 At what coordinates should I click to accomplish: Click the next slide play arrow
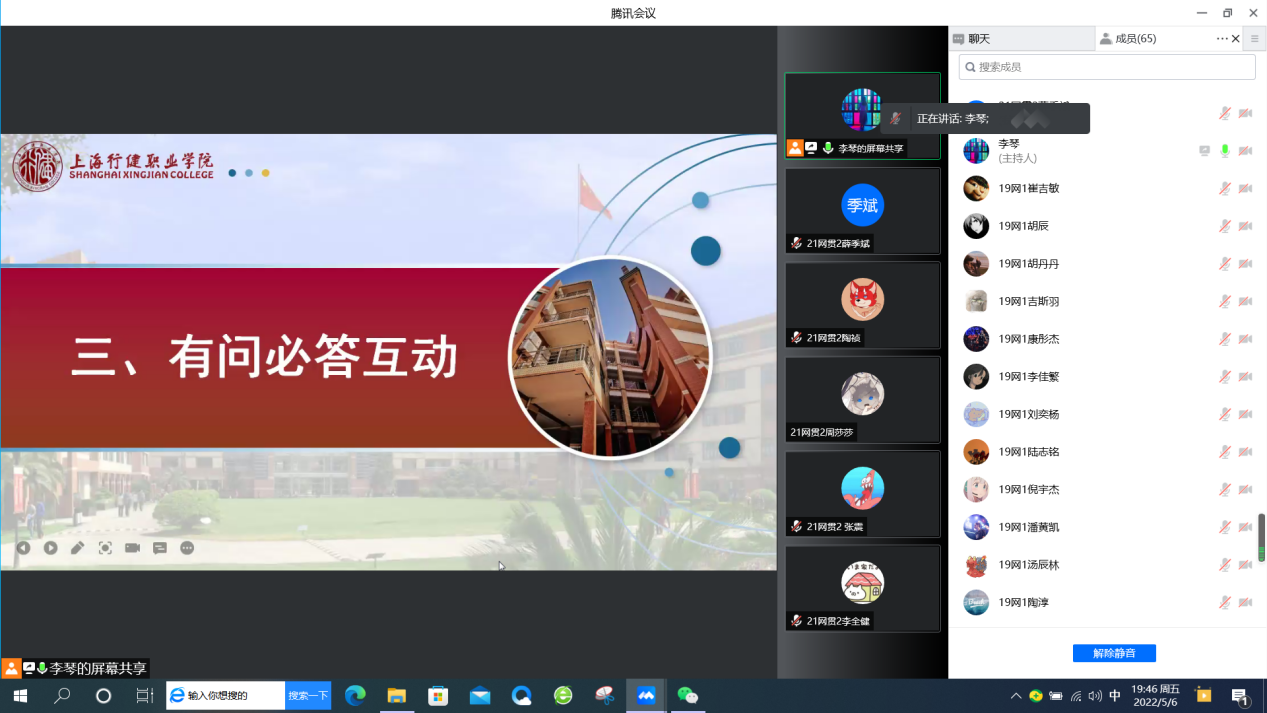pyautogui.click(x=50, y=548)
